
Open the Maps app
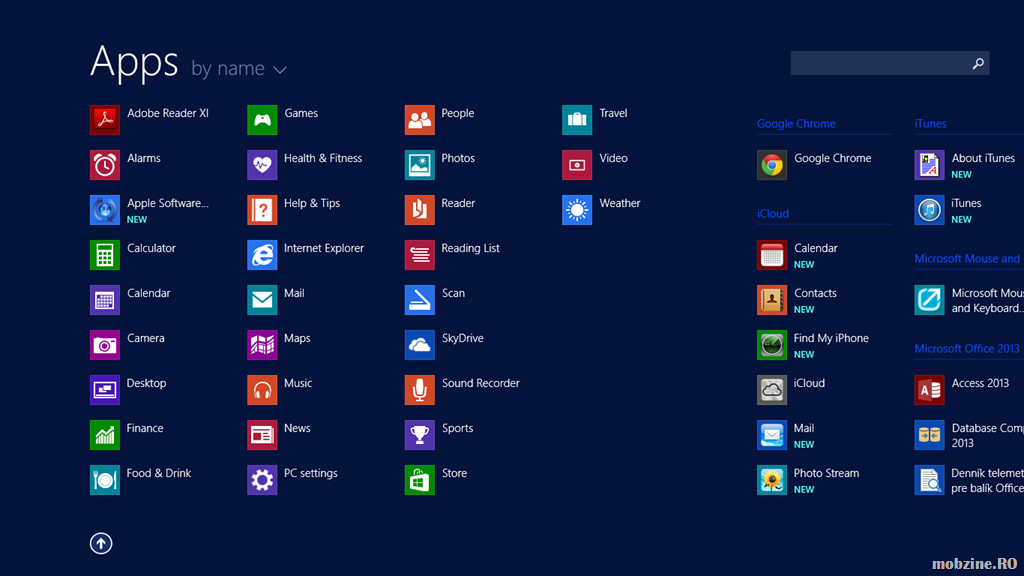pos(279,345)
